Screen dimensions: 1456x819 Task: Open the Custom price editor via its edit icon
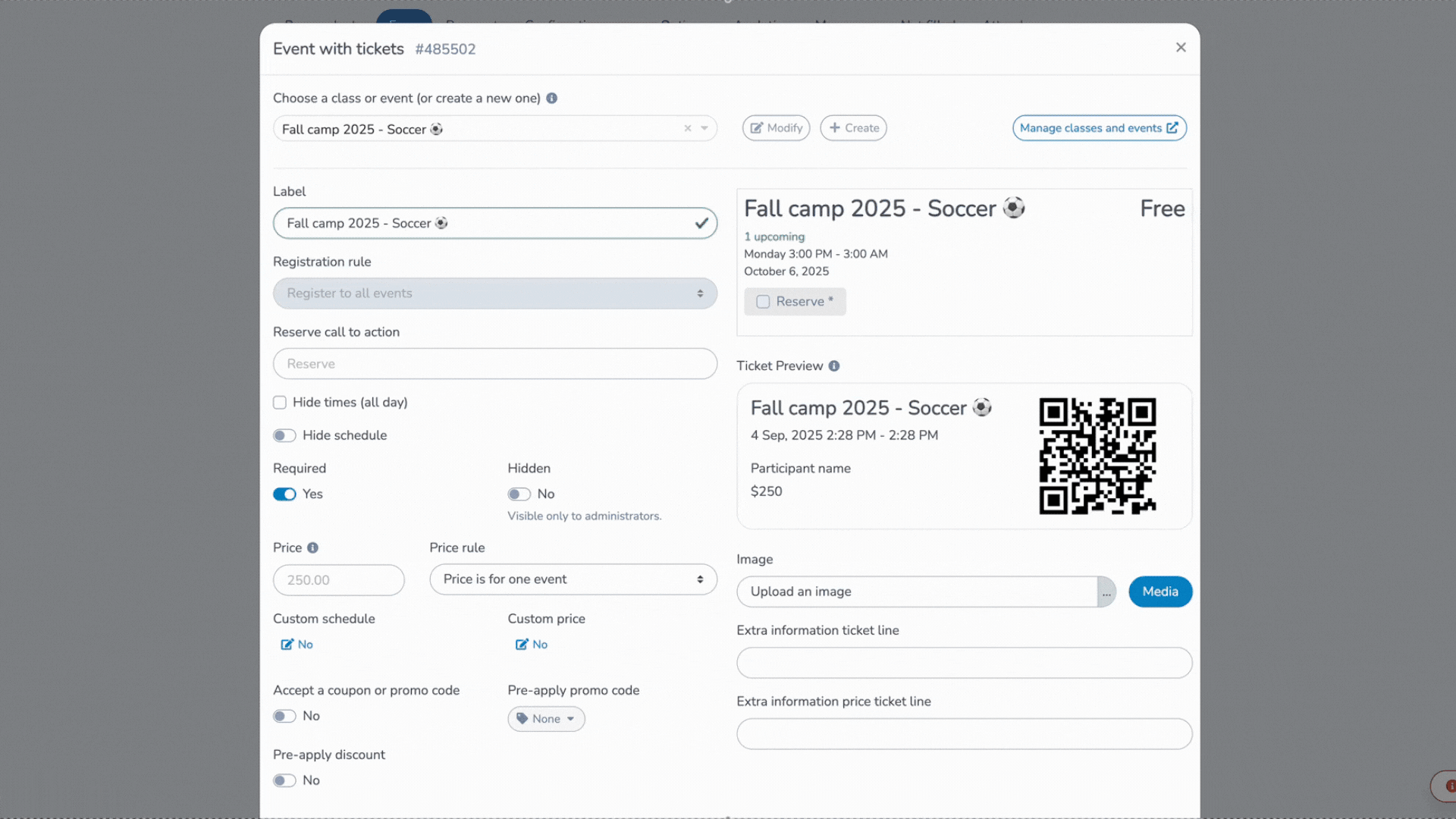[x=522, y=644]
